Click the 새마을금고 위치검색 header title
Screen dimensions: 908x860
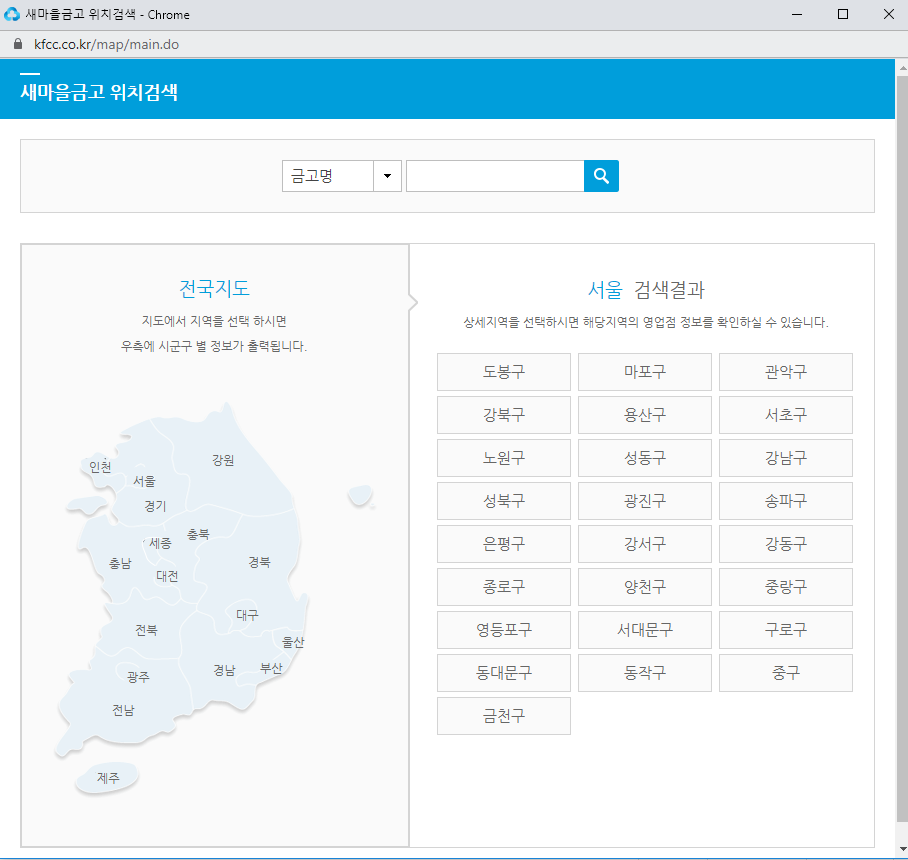tap(99, 92)
